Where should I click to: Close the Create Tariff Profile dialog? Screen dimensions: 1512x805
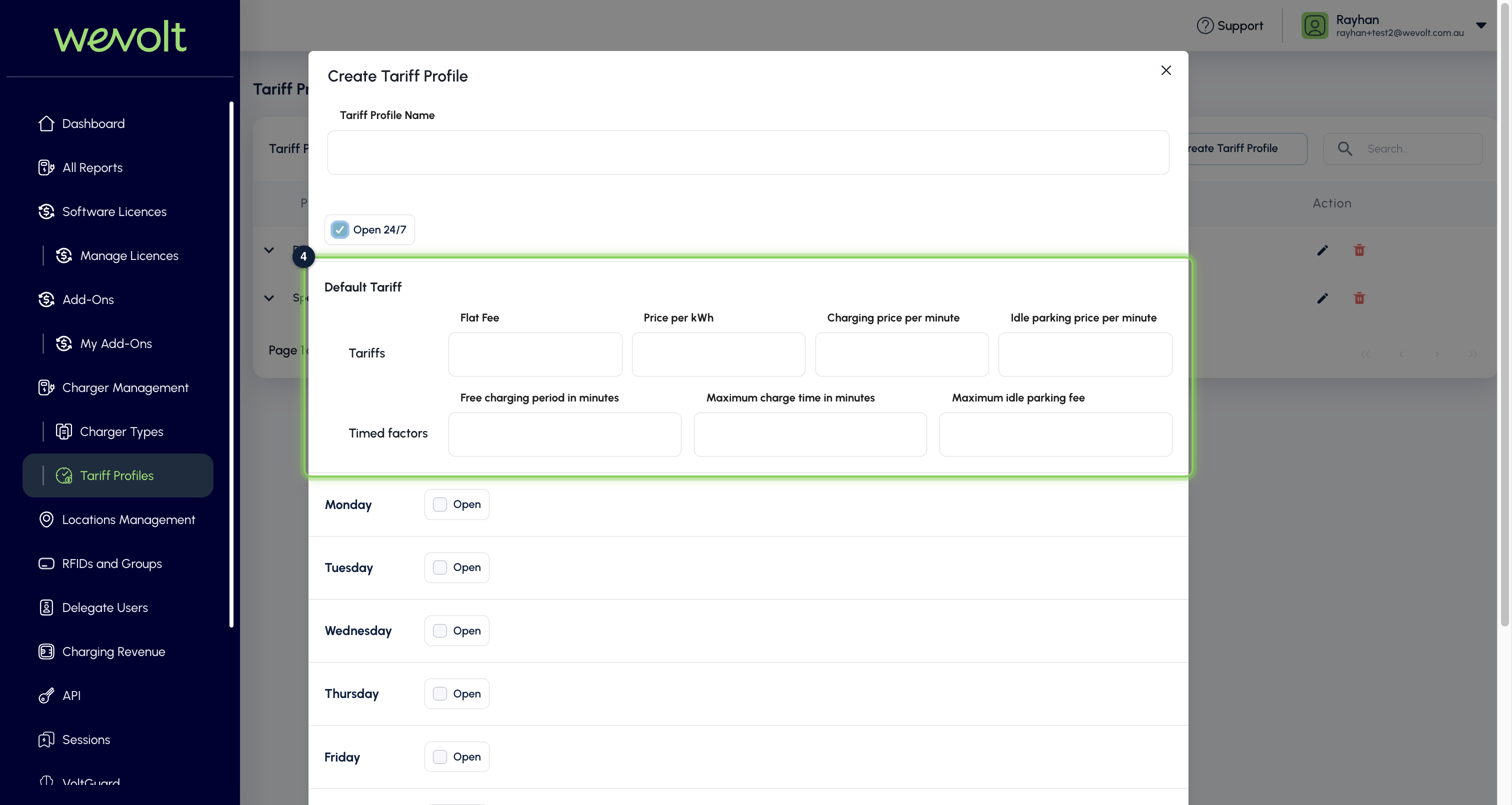1166,70
